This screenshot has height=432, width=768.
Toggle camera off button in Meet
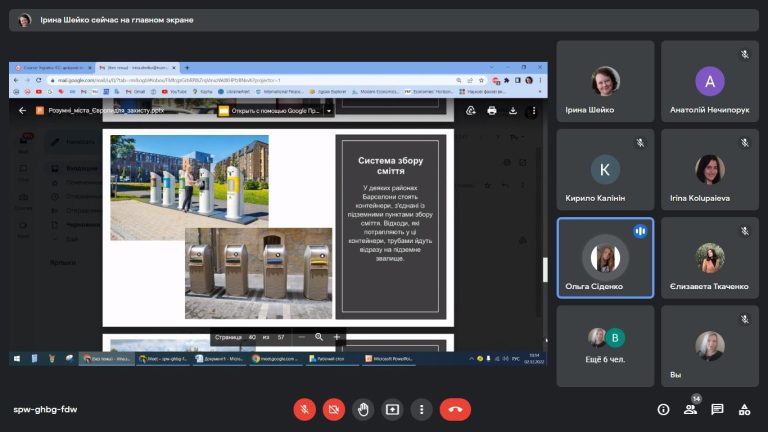pyautogui.click(x=334, y=409)
